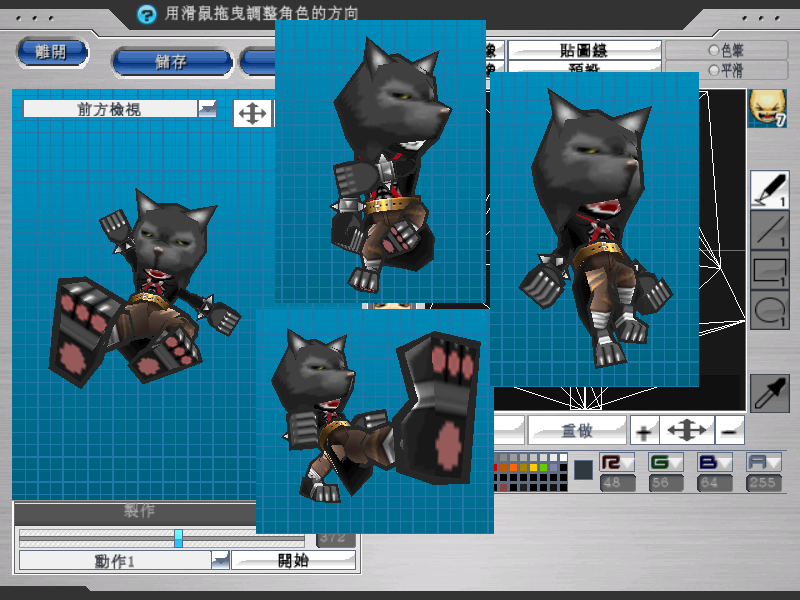The width and height of the screenshot is (800, 600).
Task: Select the 色筆 radio option
Action: [x=713, y=50]
